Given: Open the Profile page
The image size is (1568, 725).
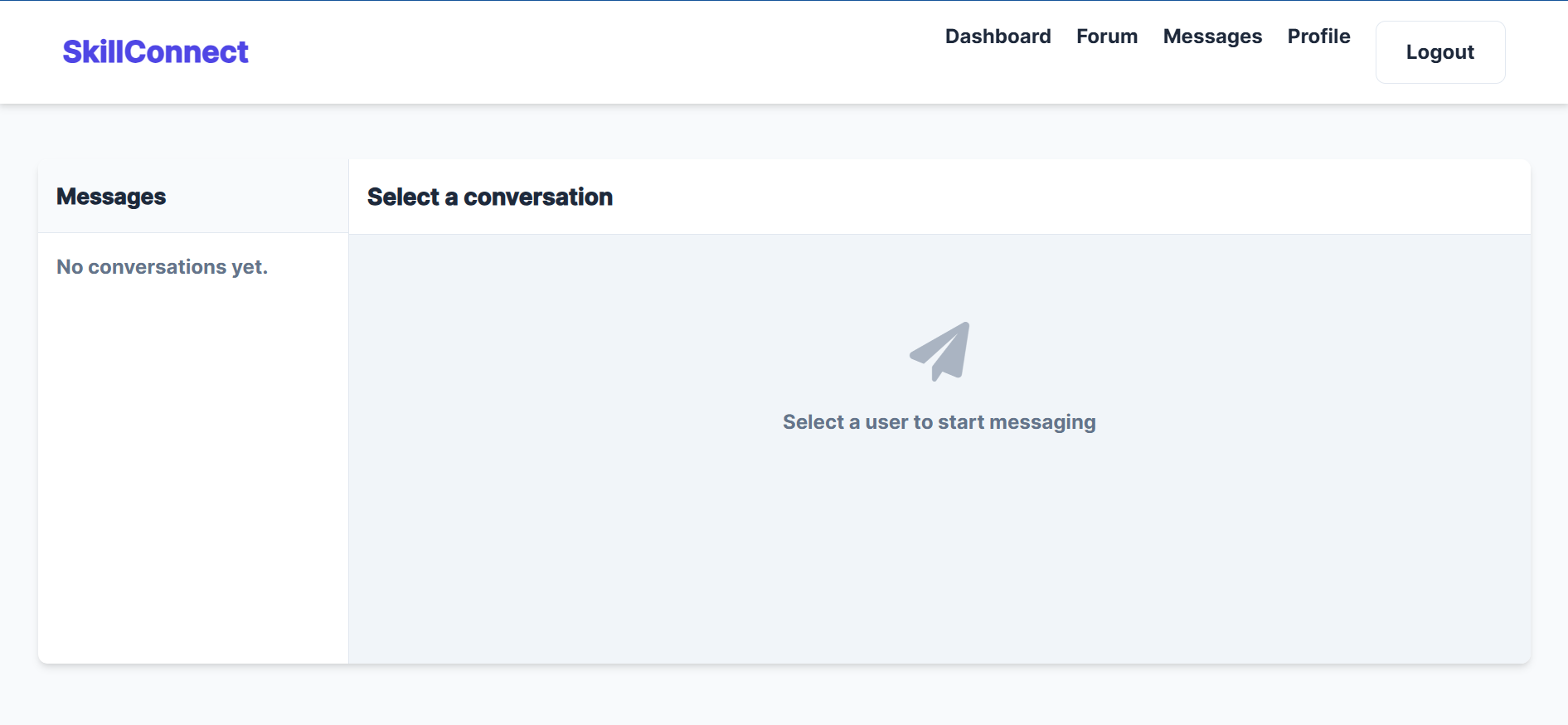Looking at the screenshot, I should (1318, 36).
